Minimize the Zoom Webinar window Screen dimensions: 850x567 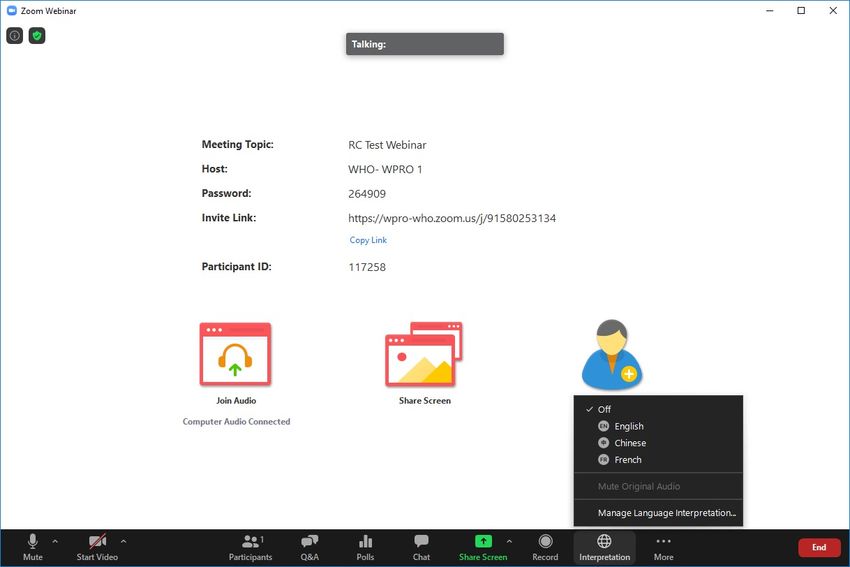[x=770, y=10]
